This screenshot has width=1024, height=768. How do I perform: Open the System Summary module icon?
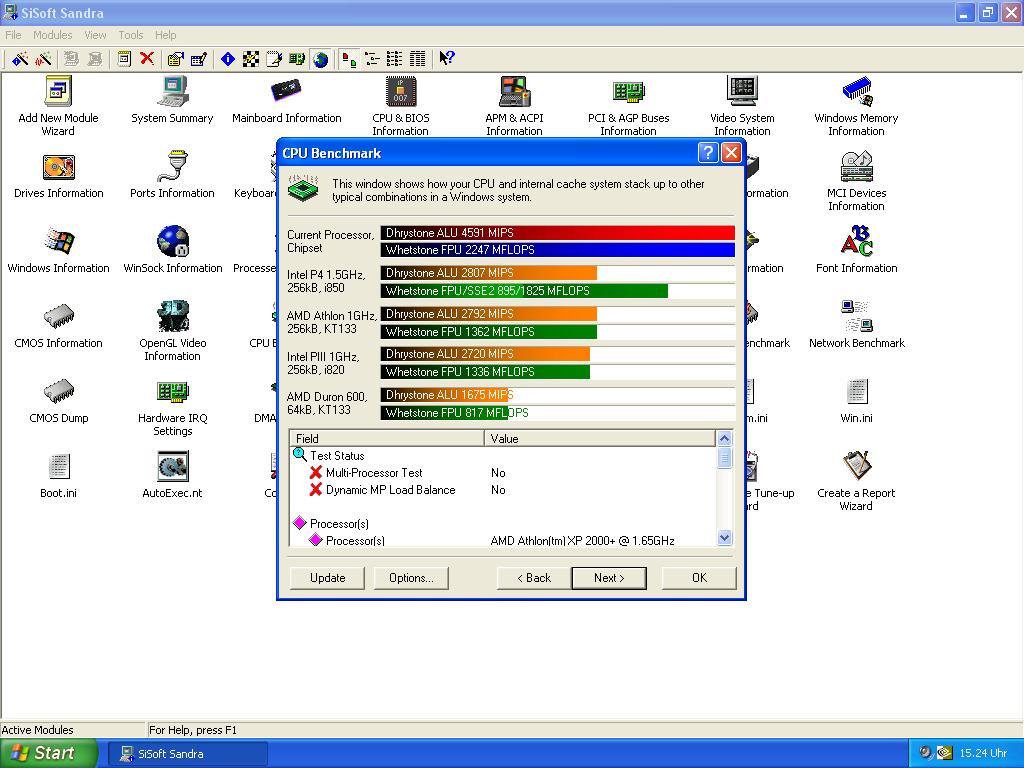pos(172,93)
